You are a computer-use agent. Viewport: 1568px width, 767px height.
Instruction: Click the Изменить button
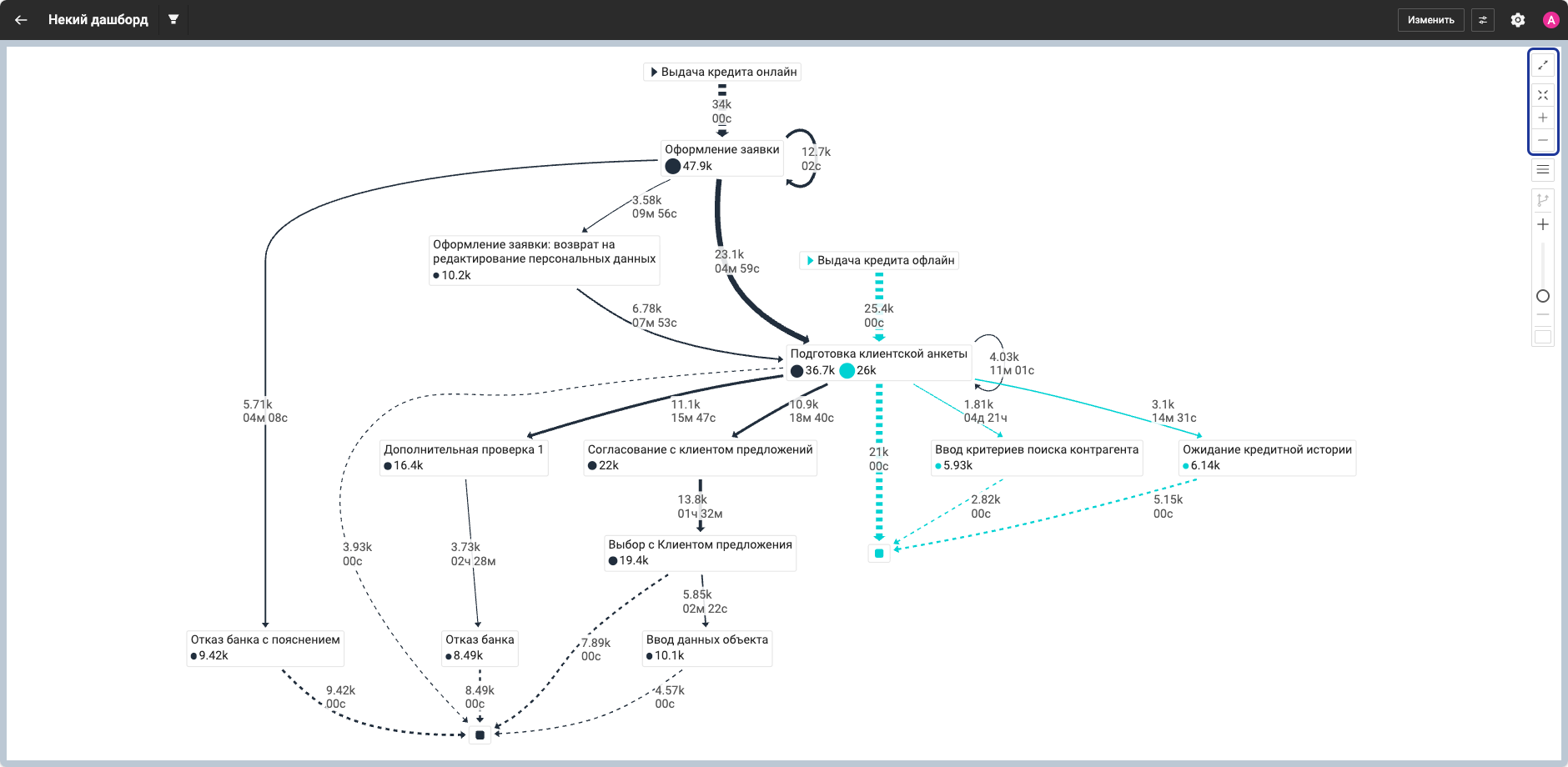[x=1430, y=20]
